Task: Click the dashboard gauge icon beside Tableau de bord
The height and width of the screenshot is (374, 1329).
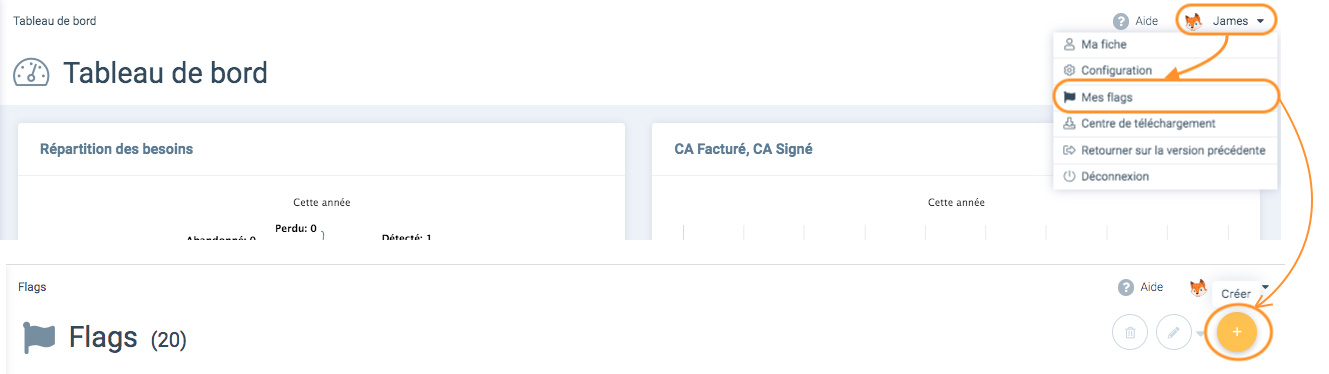Action: click(x=31, y=73)
